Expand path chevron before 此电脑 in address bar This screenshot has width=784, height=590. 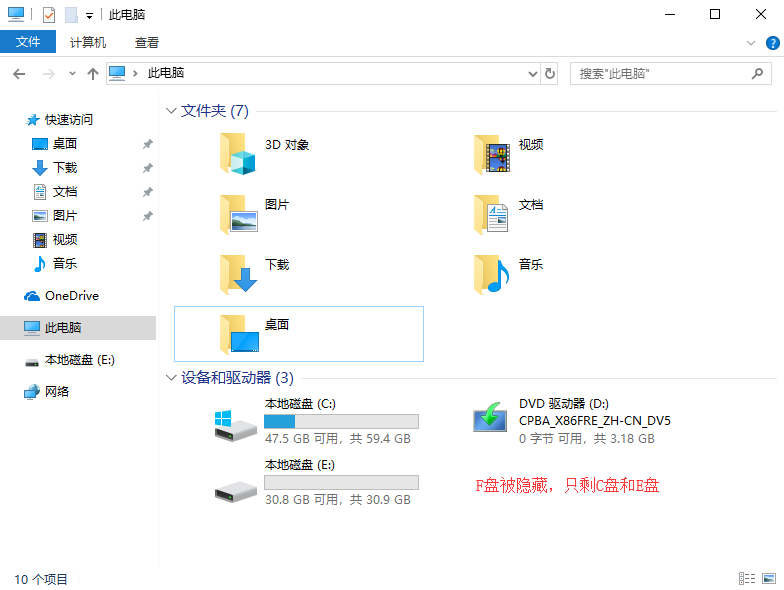(135, 74)
